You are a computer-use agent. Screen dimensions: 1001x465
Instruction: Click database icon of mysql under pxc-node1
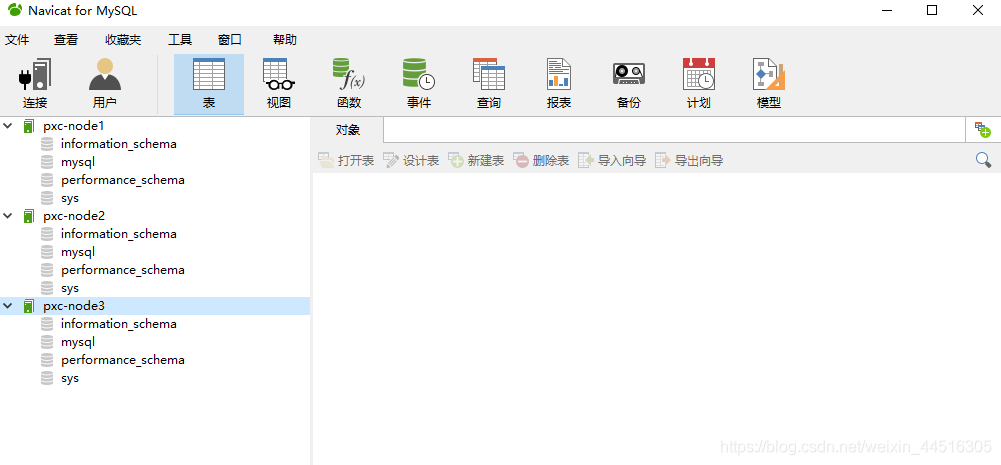pos(47,162)
